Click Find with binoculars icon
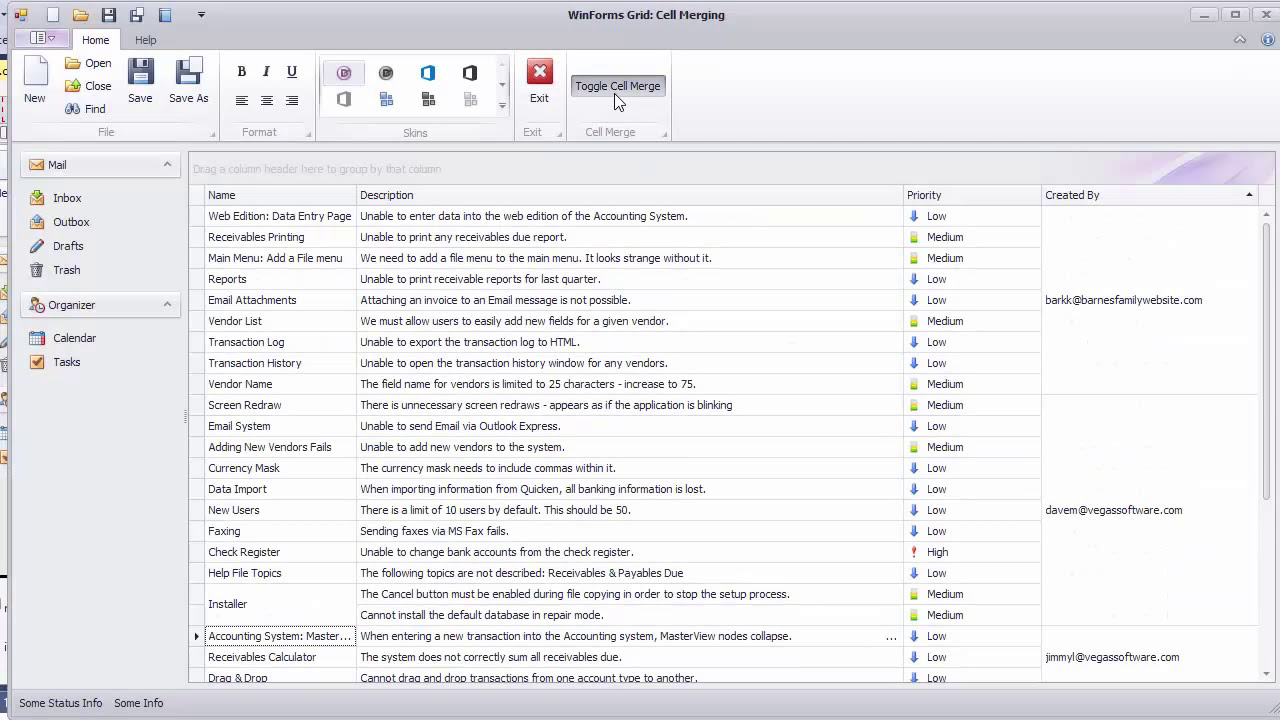Viewport: 1280px width, 720px height. pos(85,109)
